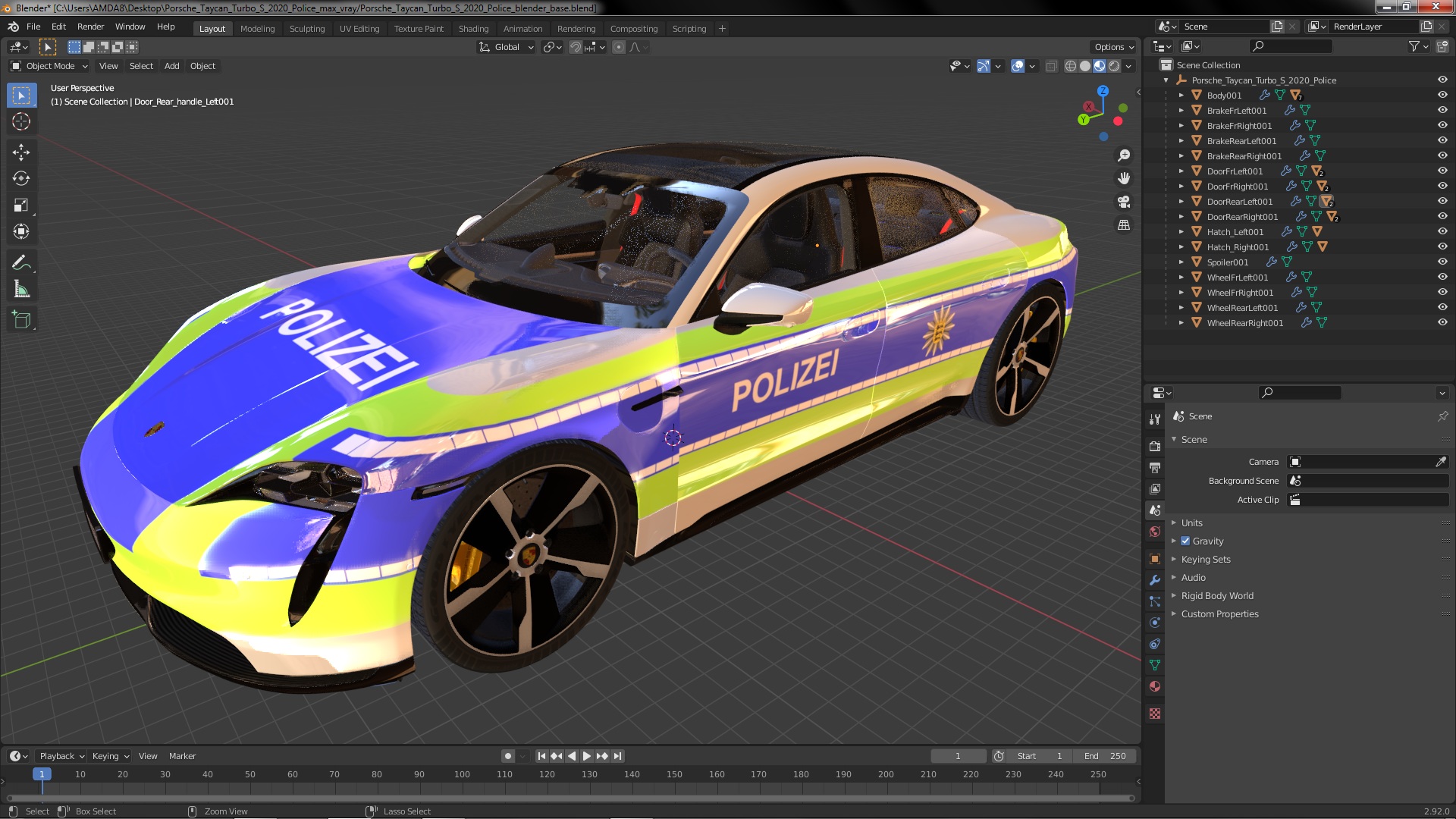Expand Body001 in the outliner
The width and height of the screenshot is (1456, 819).
coord(1181,95)
